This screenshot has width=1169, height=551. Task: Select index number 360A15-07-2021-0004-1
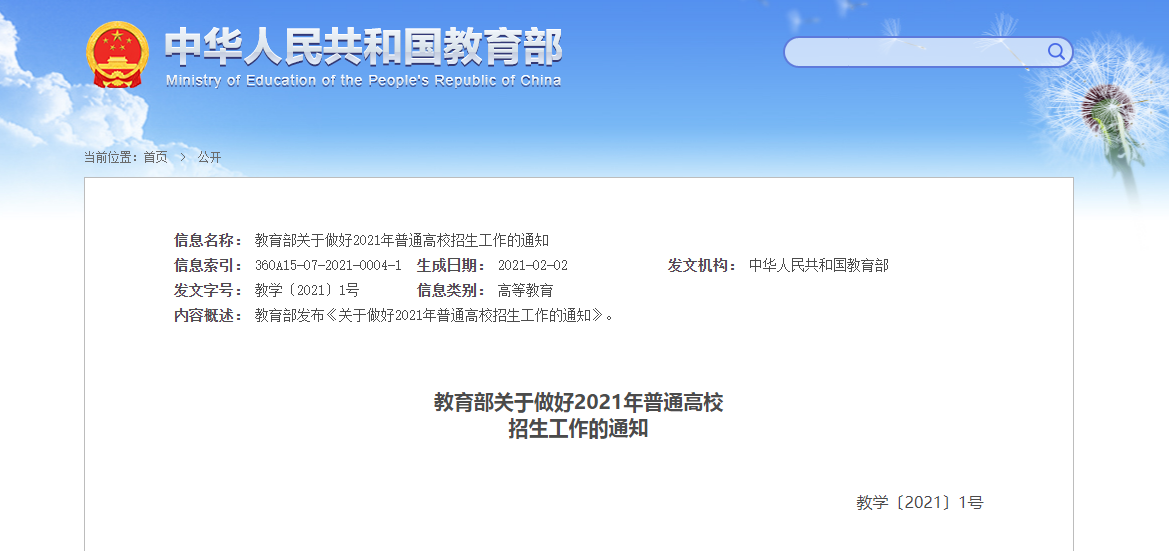click(328, 265)
